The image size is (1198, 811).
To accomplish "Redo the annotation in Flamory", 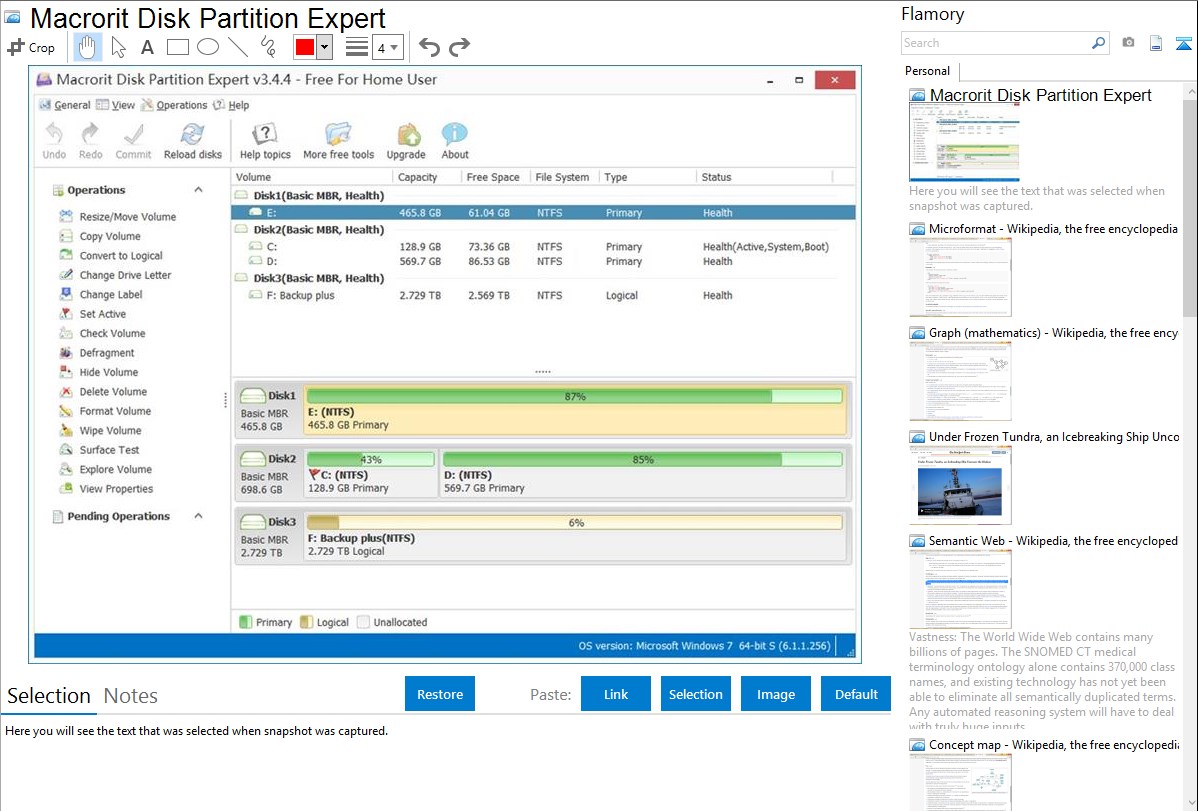I will [x=459, y=47].
